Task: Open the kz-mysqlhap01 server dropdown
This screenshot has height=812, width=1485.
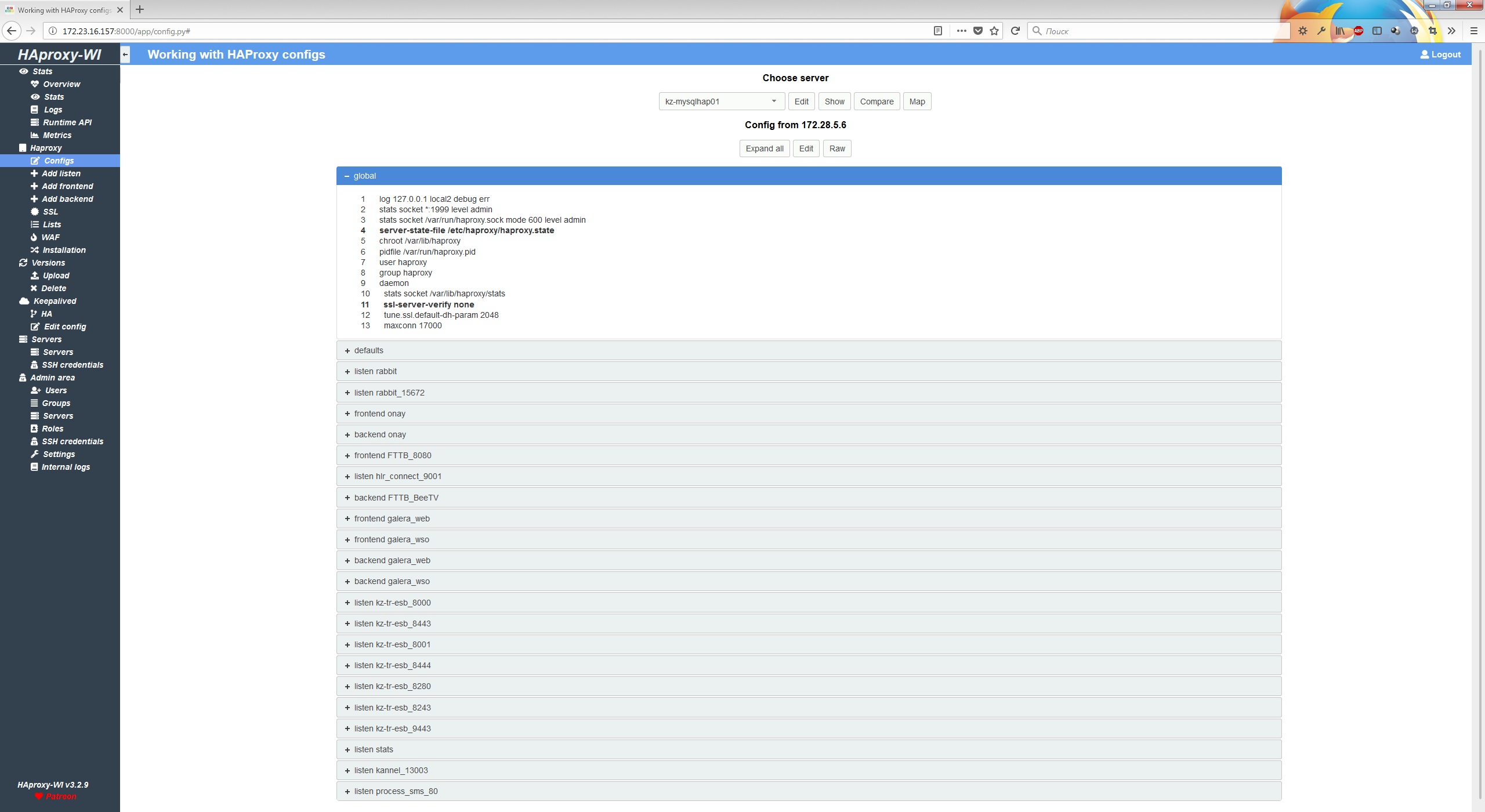Action: click(721, 101)
